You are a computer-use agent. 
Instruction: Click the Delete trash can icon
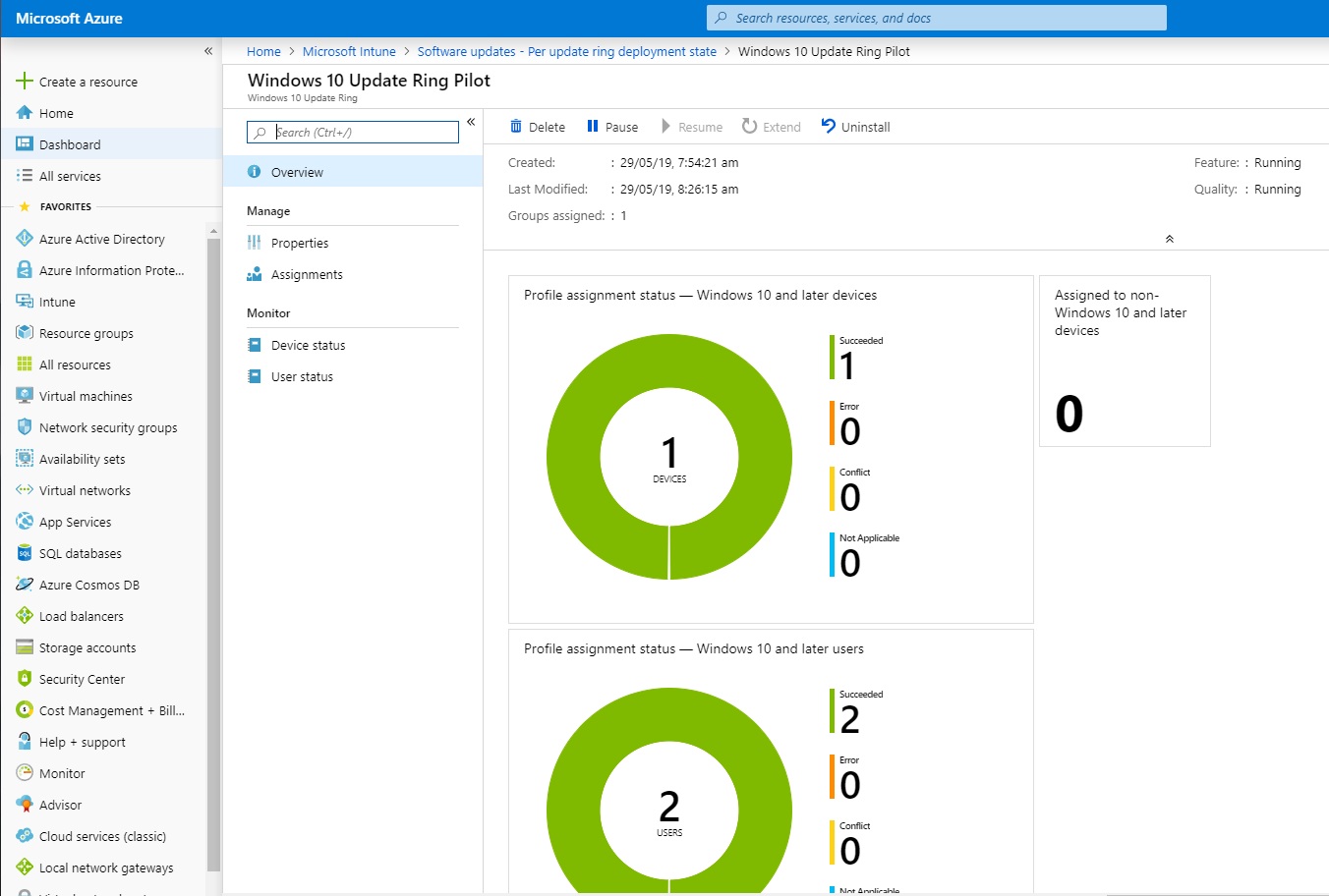click(516, 126)
